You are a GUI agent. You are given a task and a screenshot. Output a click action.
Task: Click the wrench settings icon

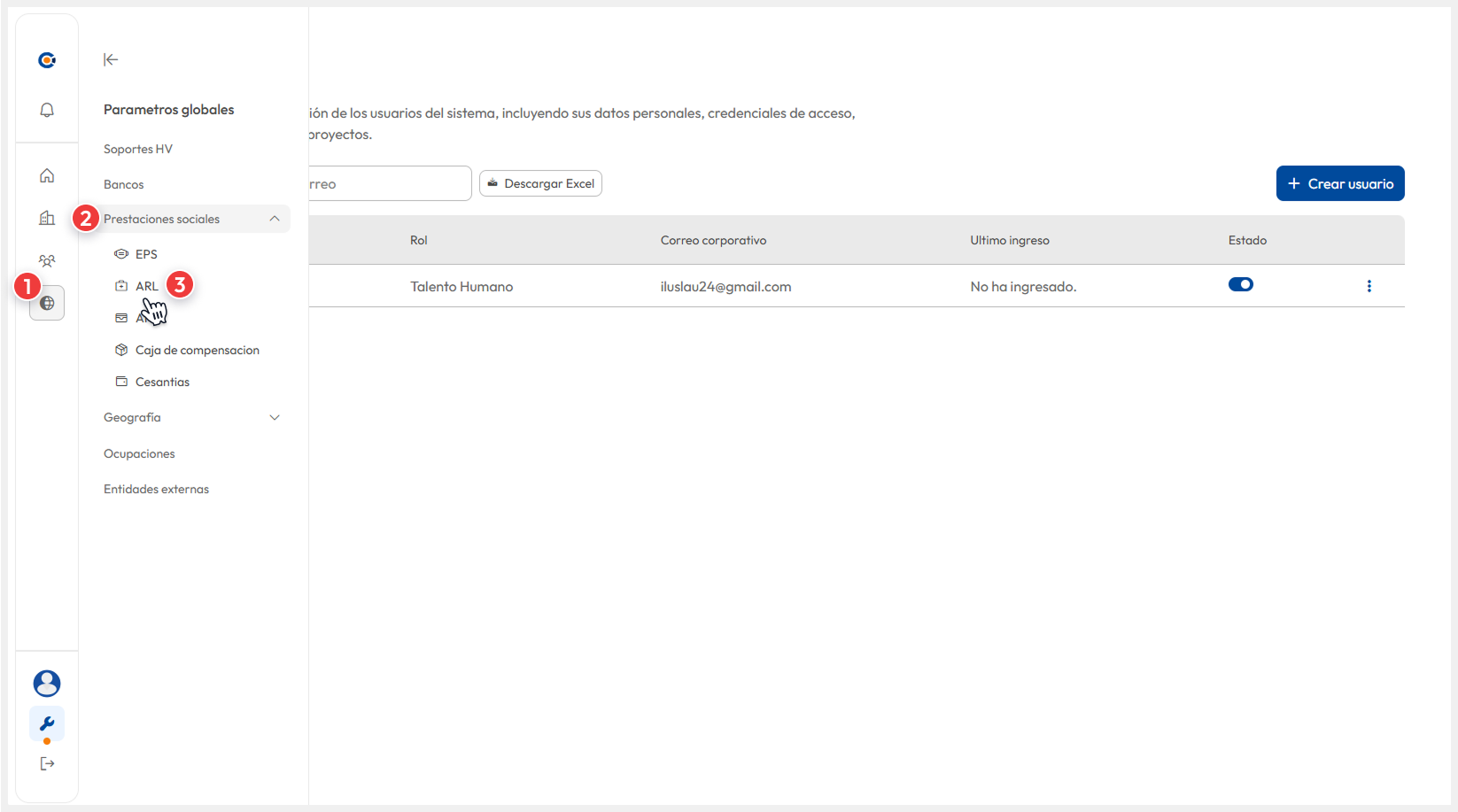click(47, 723)
